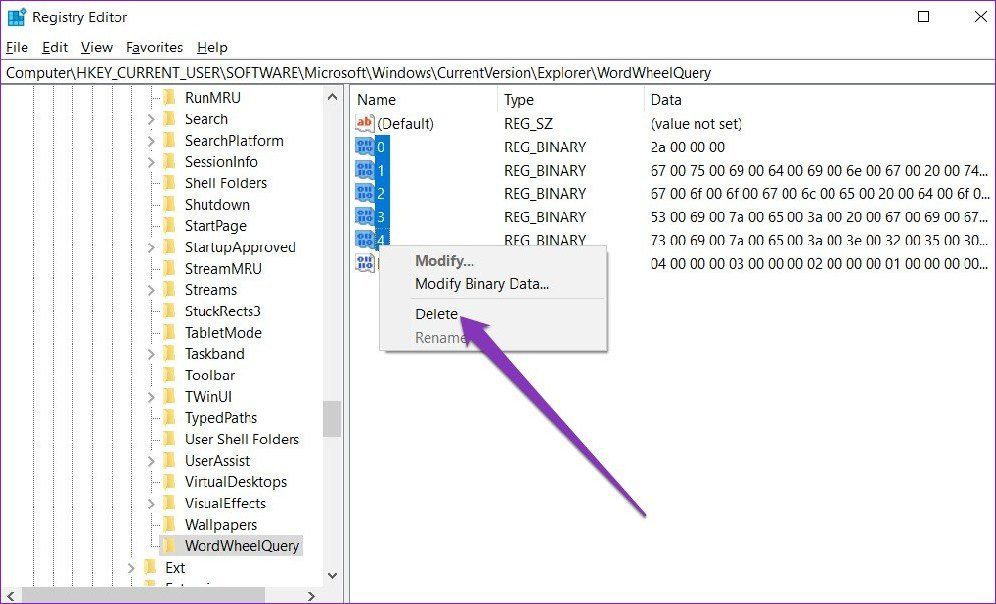This screenshot has width=996, height=604.
Task: Expand the SearchPlatform key
Action: click(x=151, y=140)
